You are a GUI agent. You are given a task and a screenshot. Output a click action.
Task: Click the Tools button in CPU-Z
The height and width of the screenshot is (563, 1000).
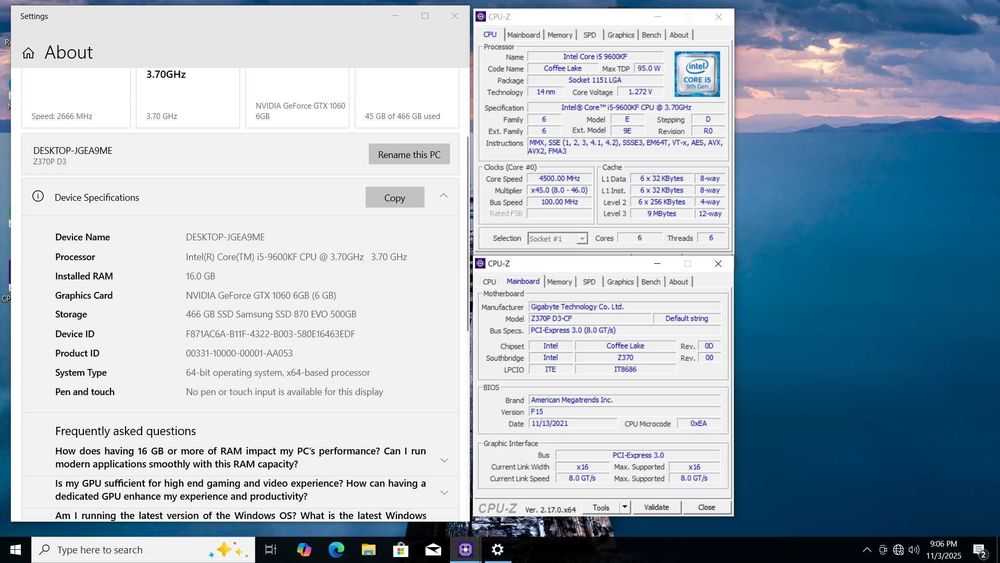(601, 507)
